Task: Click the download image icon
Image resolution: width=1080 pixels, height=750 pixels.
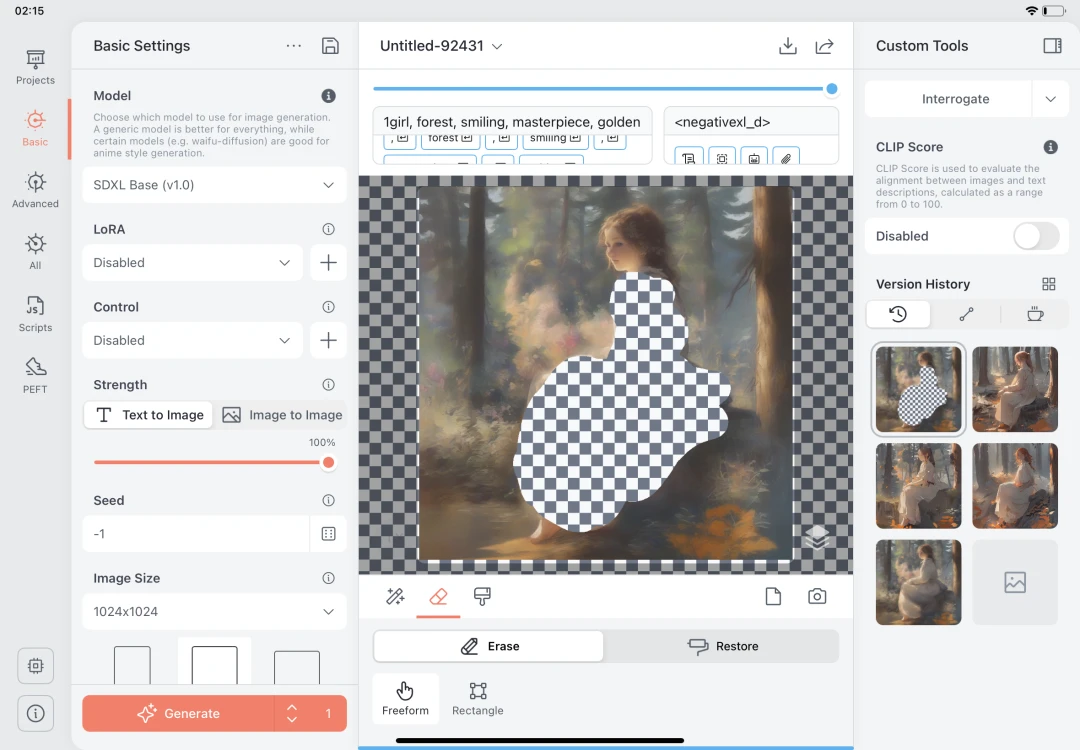Action: click(788, 46)
